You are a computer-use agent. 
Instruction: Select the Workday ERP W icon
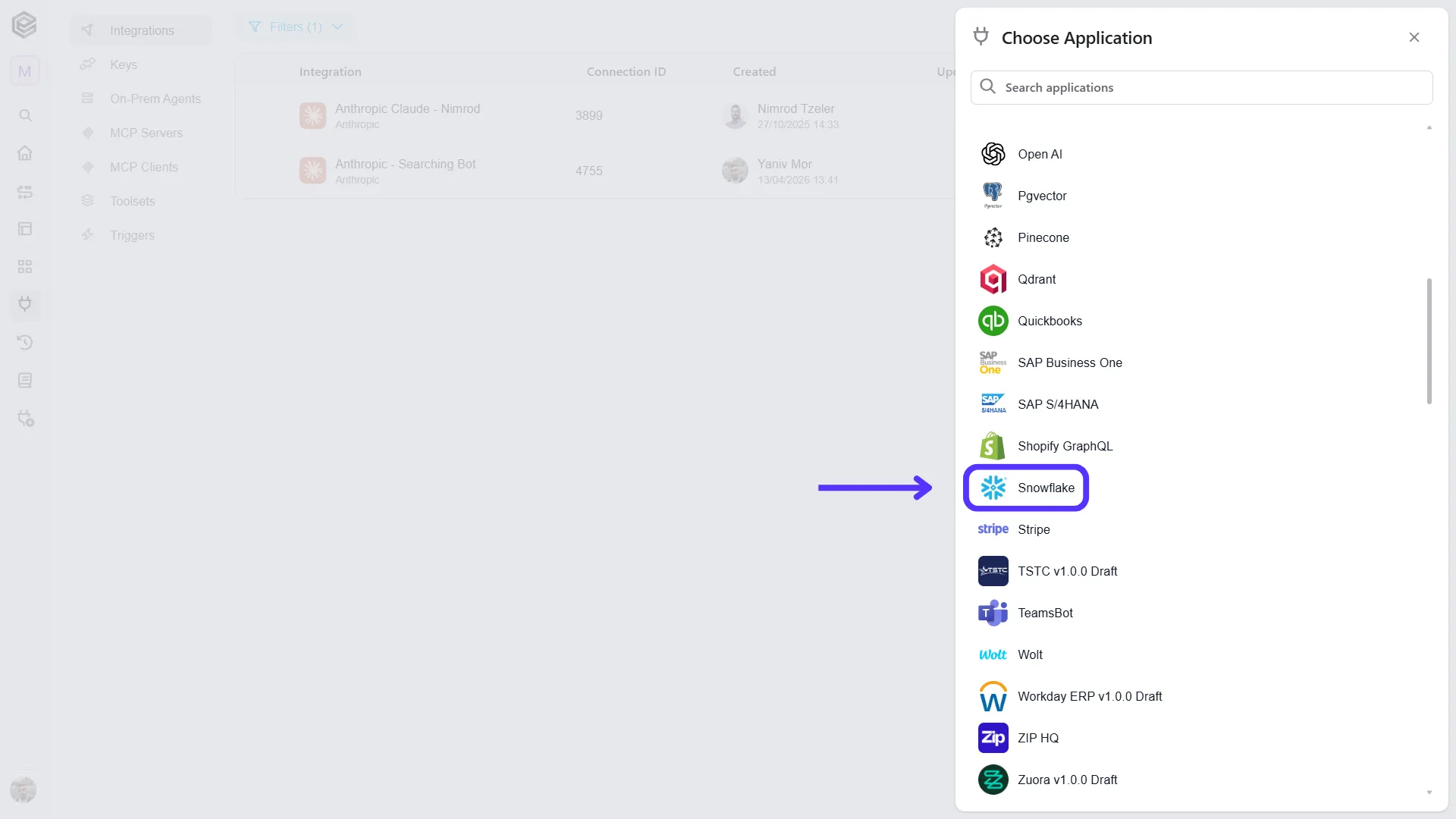993,696
